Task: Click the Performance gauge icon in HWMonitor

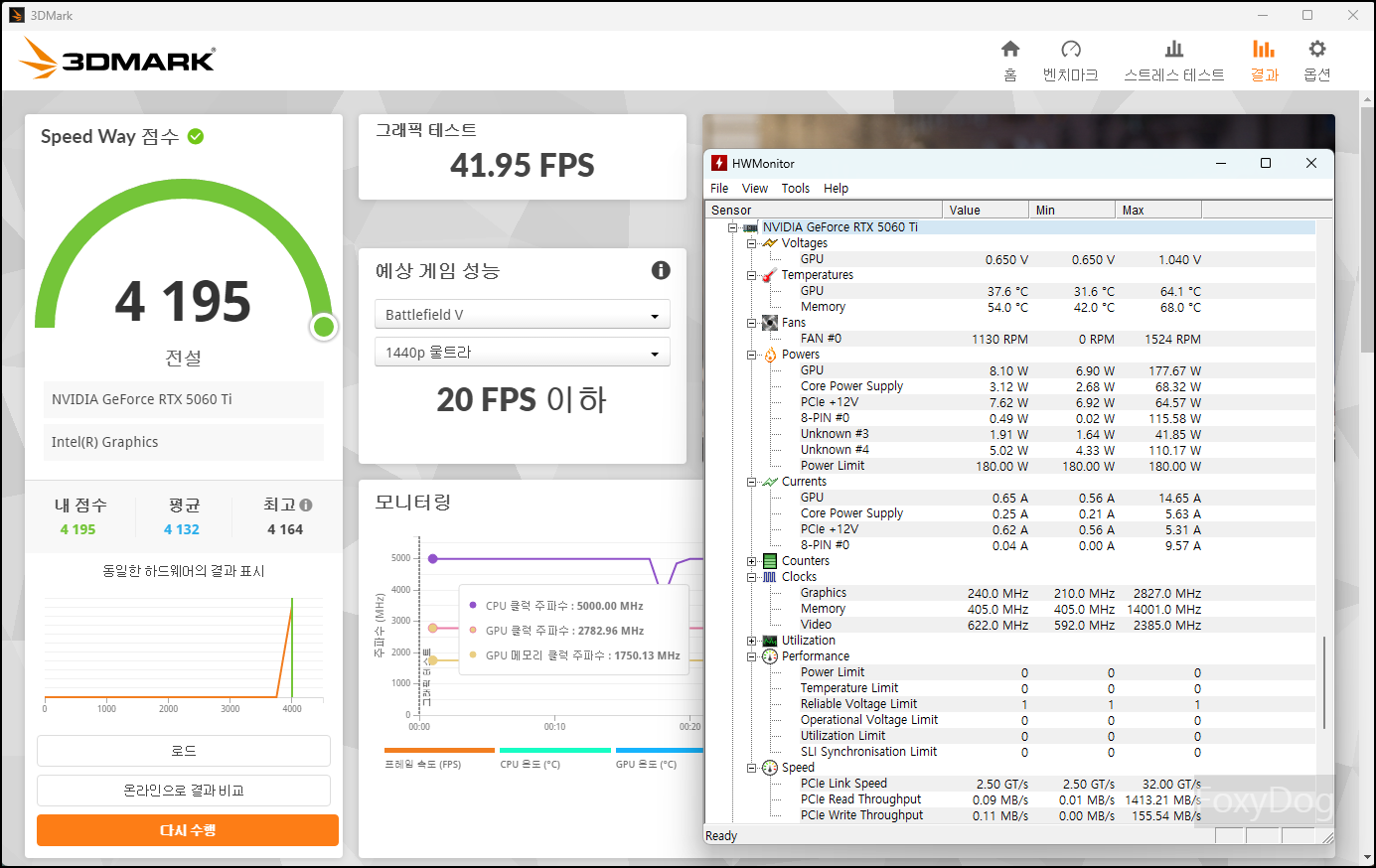Action: point(770,656)
